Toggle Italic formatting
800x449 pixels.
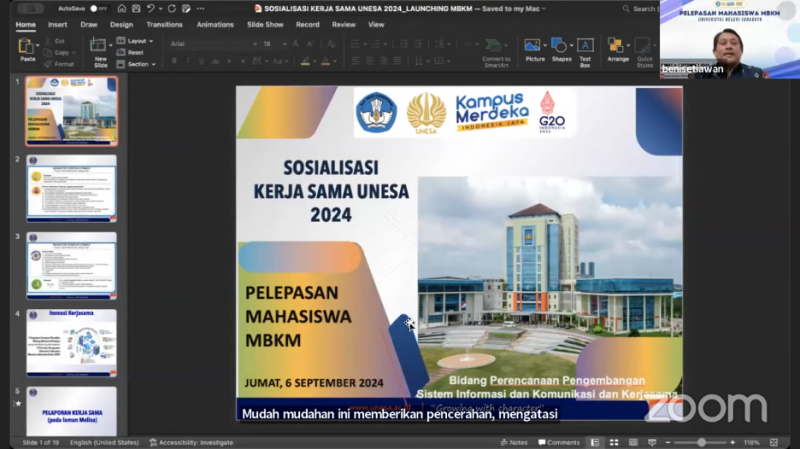pos(188,61)
